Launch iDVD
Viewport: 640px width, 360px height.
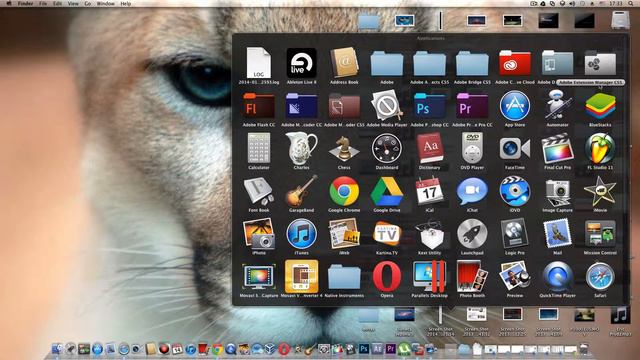click(515, 192)
